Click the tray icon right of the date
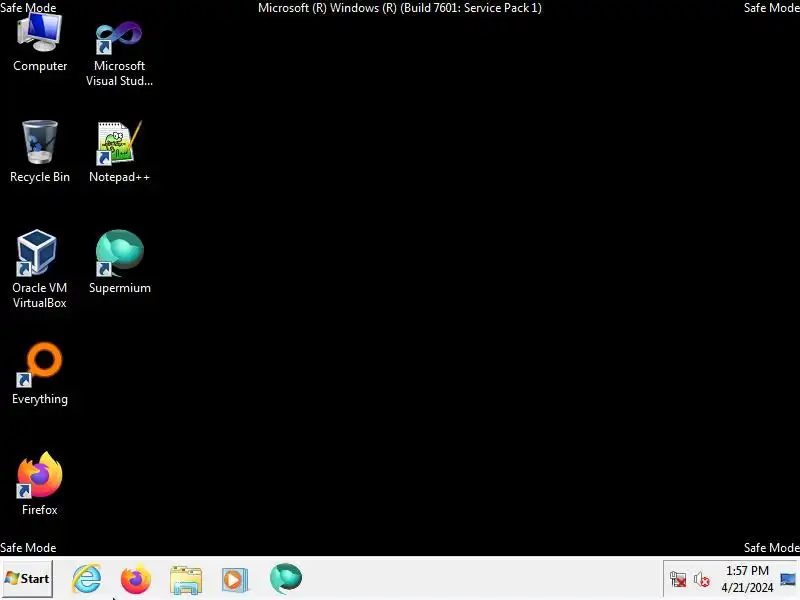 tap(787, 580)
